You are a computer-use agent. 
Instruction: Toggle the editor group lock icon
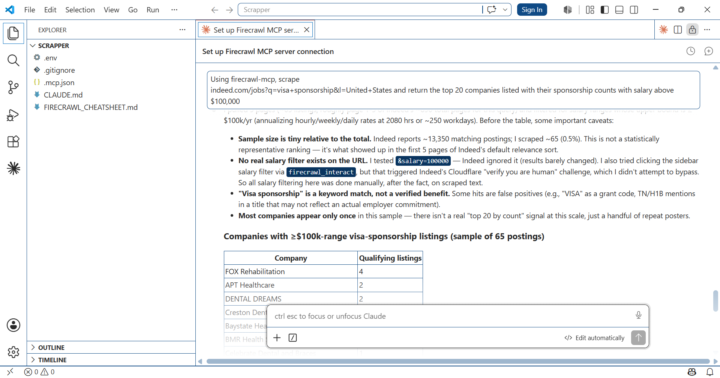692,30
